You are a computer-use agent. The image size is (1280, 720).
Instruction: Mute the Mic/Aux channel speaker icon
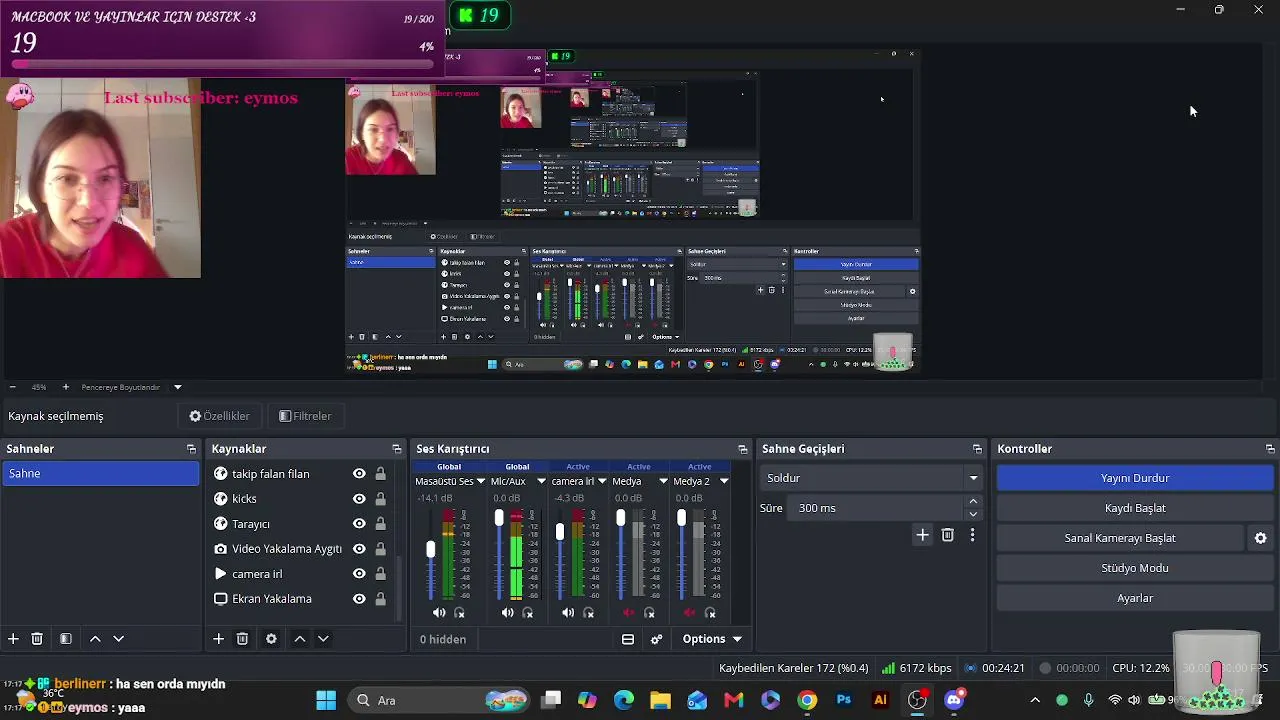pyautogui.click(x=508, y=613)
